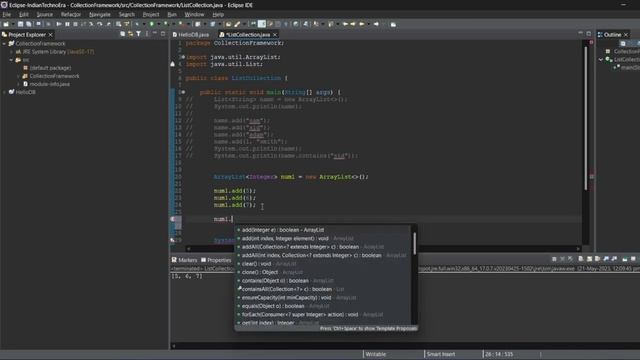
Task: Open Project Explorer view menu dots
Action: coord(147,34)
